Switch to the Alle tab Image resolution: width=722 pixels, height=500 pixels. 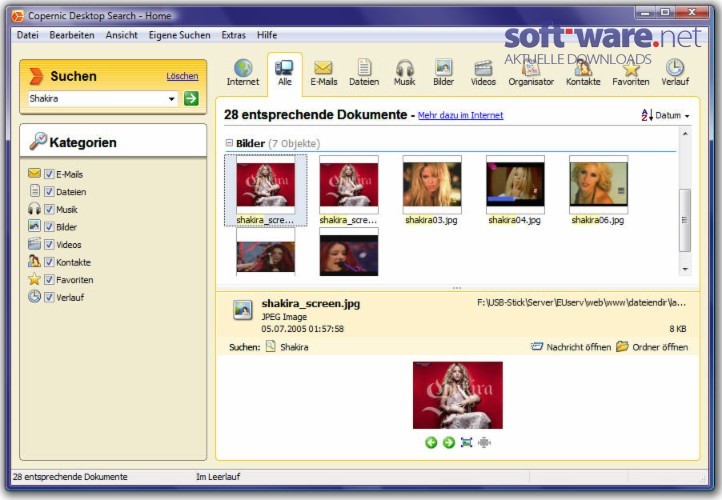(x=285, y=73)
